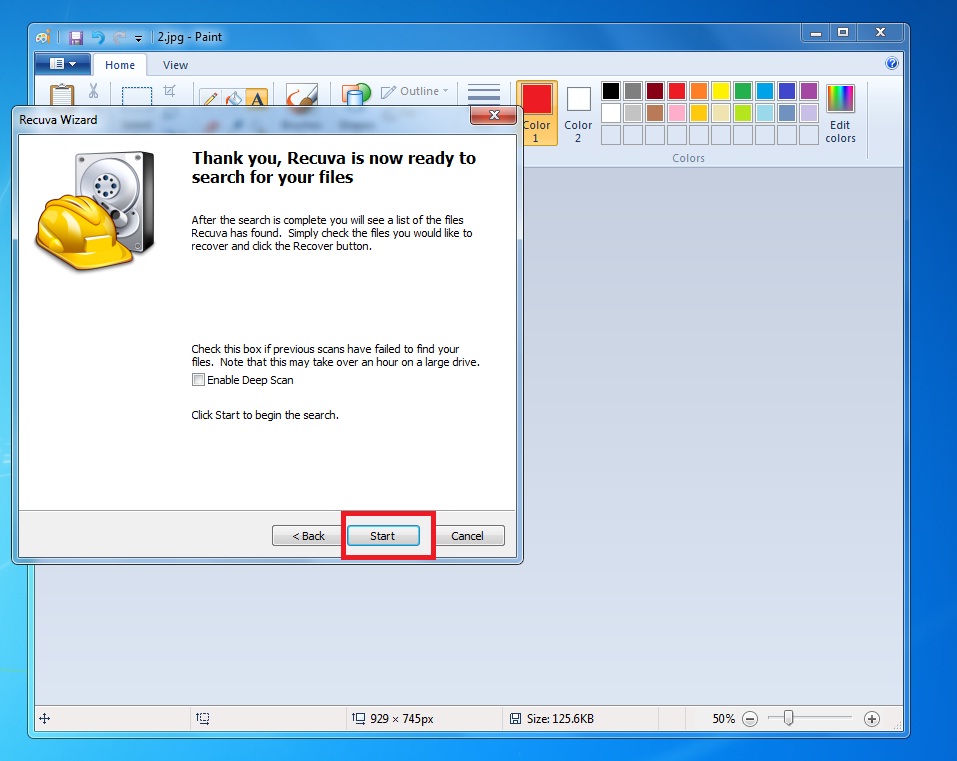Switch to the View ribbon tab
The image size is (957, 761).
pos(175,65)
